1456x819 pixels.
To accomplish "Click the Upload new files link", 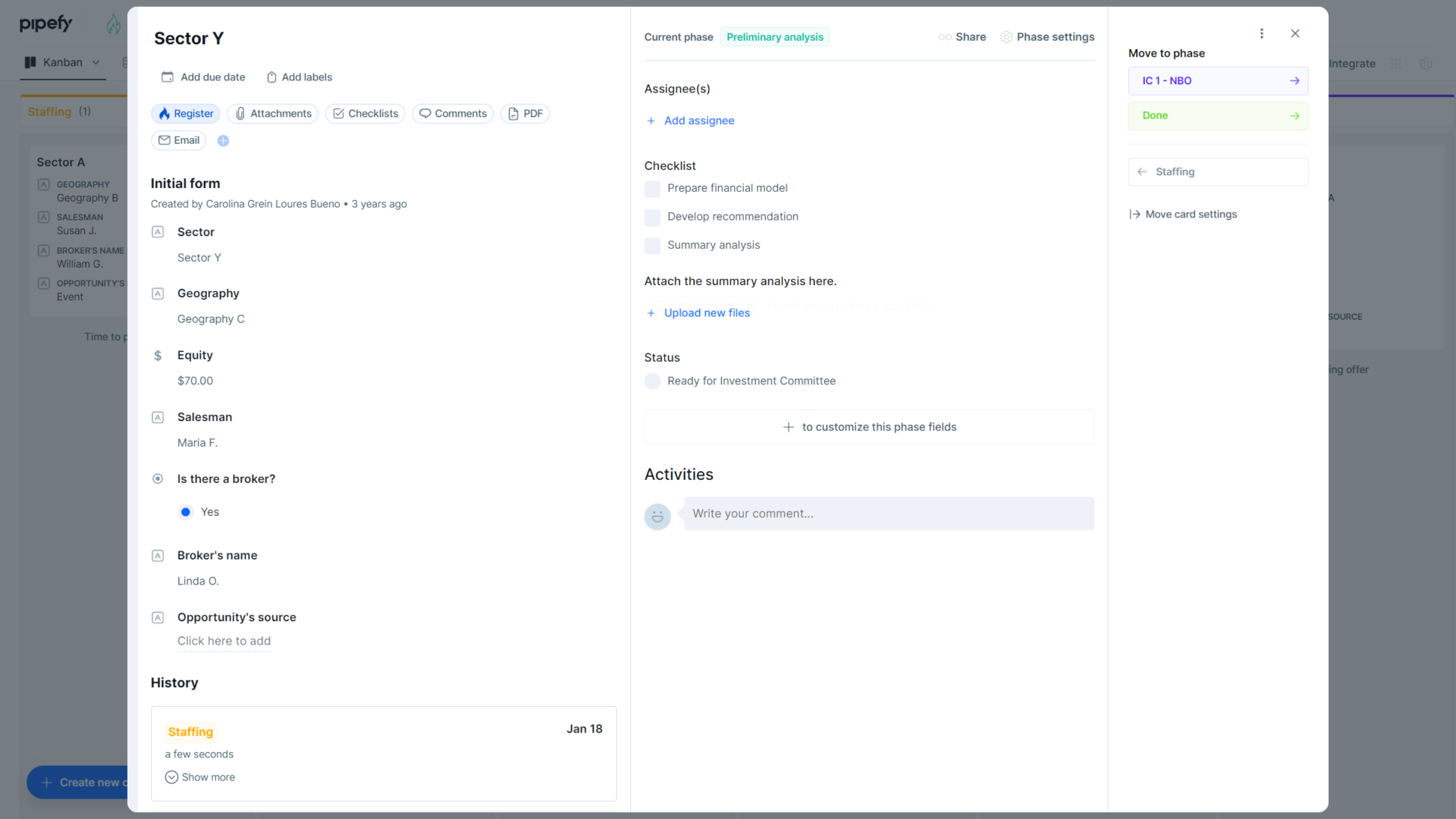I will point(706,312).
